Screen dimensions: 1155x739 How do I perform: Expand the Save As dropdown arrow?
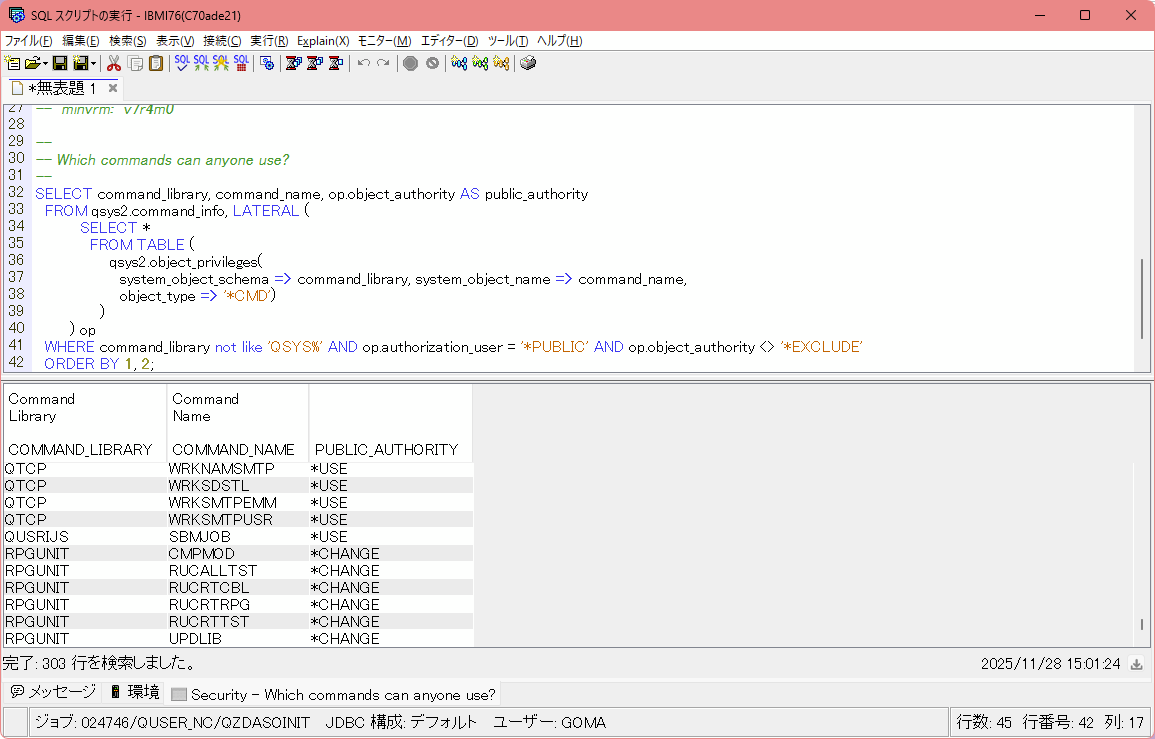pos(94,63)
